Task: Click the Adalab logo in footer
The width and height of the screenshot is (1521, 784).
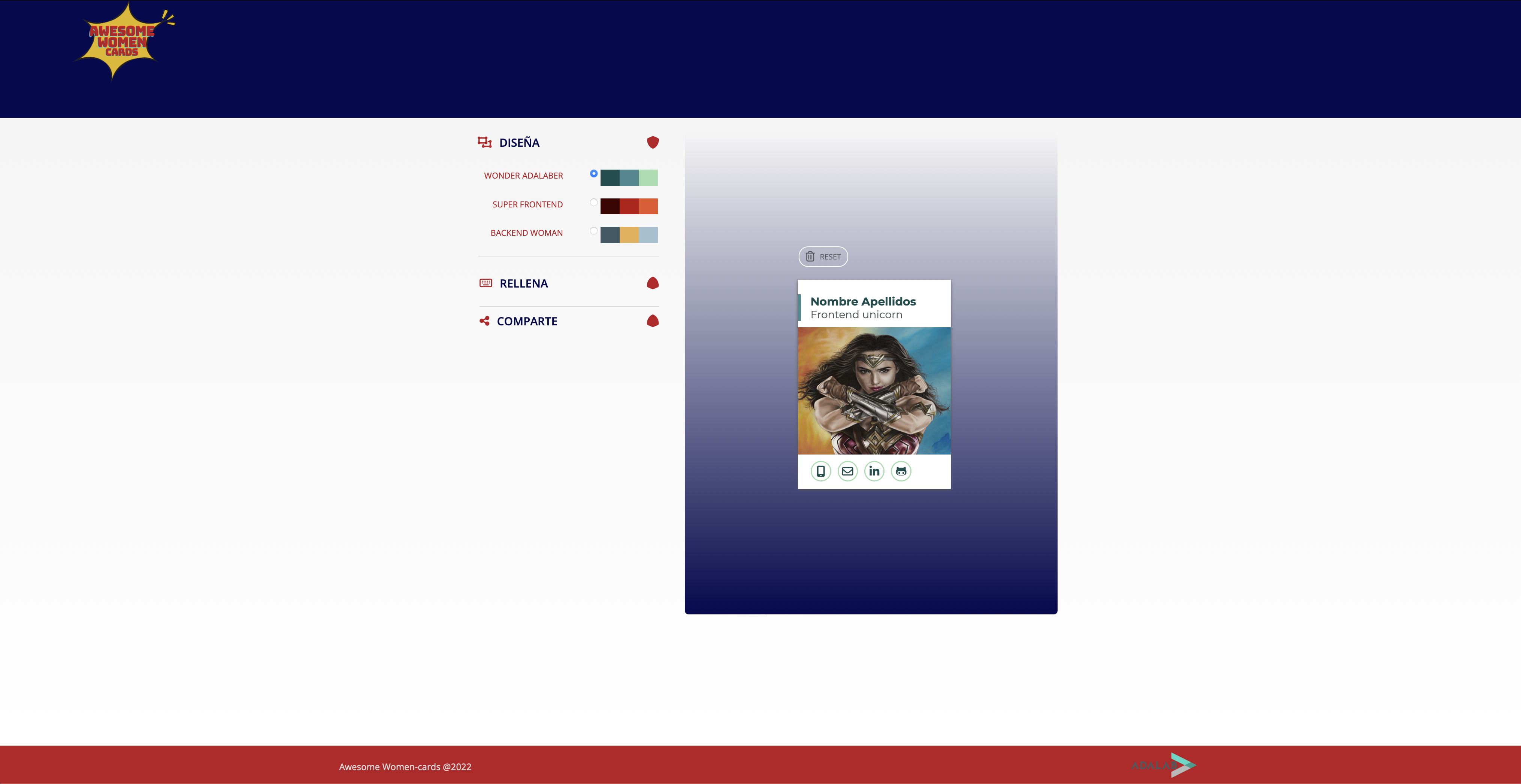Action: coord(1163,765)
